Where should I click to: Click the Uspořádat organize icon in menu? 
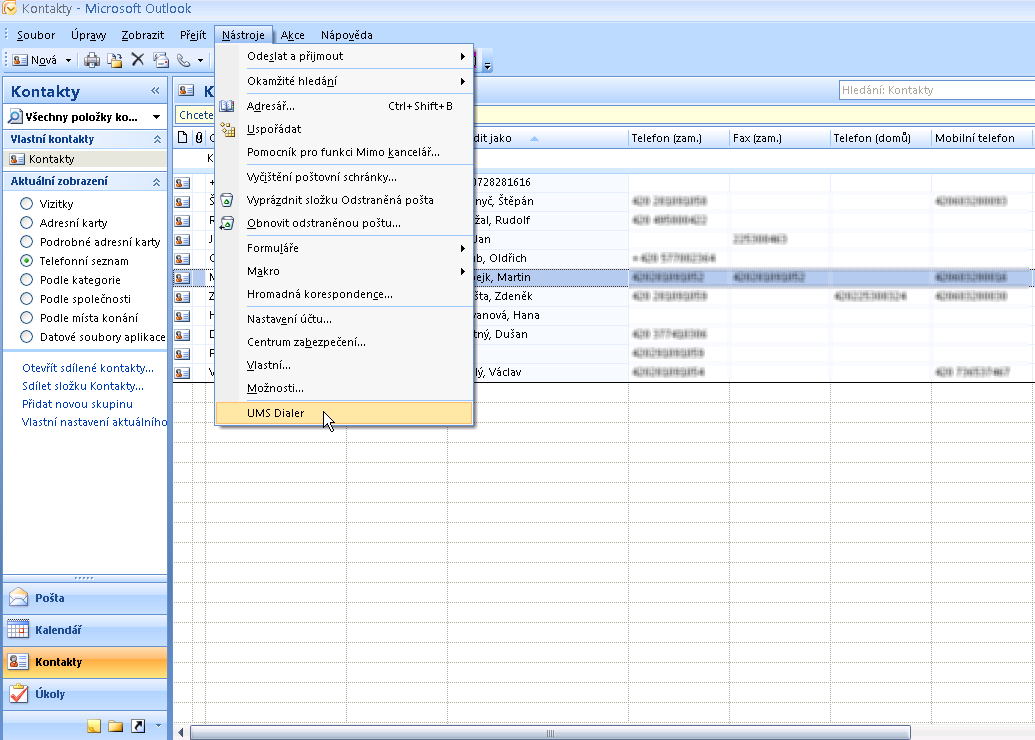(227, 129)
